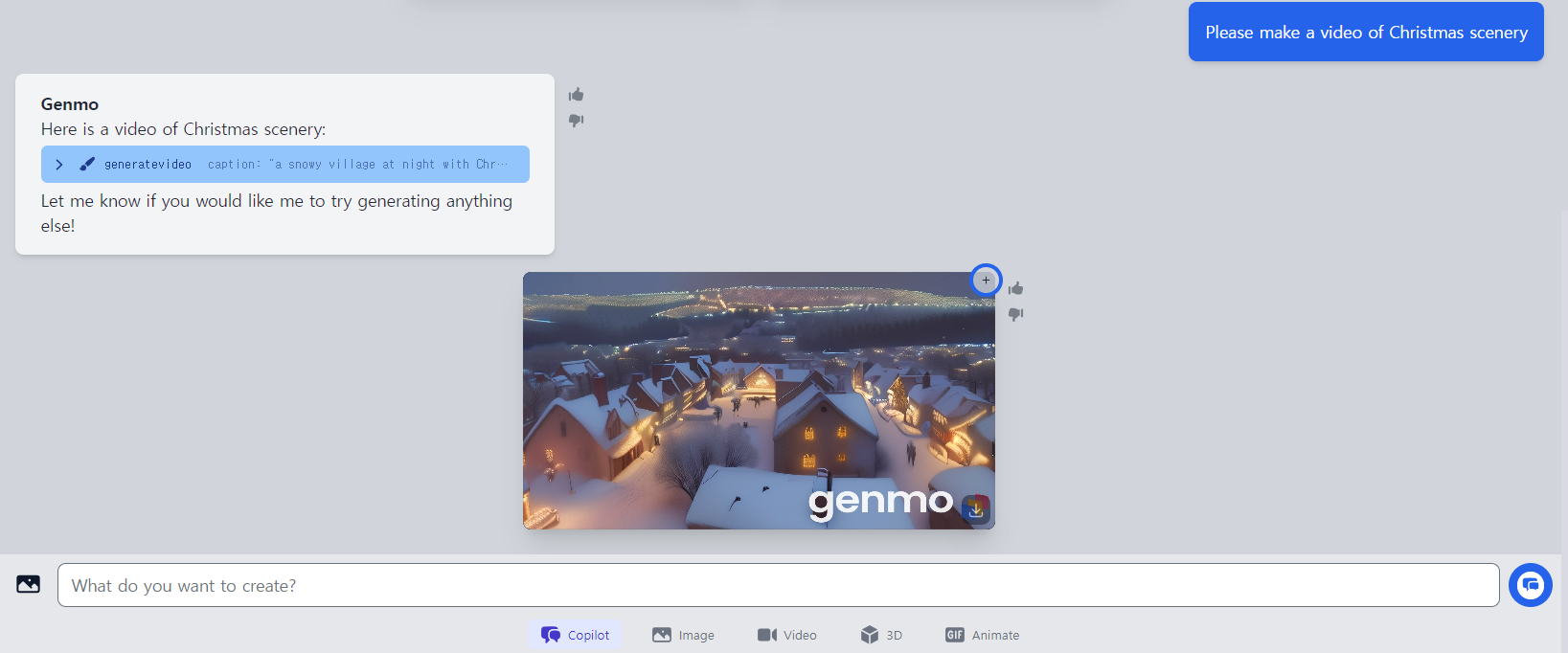Click 'Here is a video of Christmas scenery:' text

(183, 129)
